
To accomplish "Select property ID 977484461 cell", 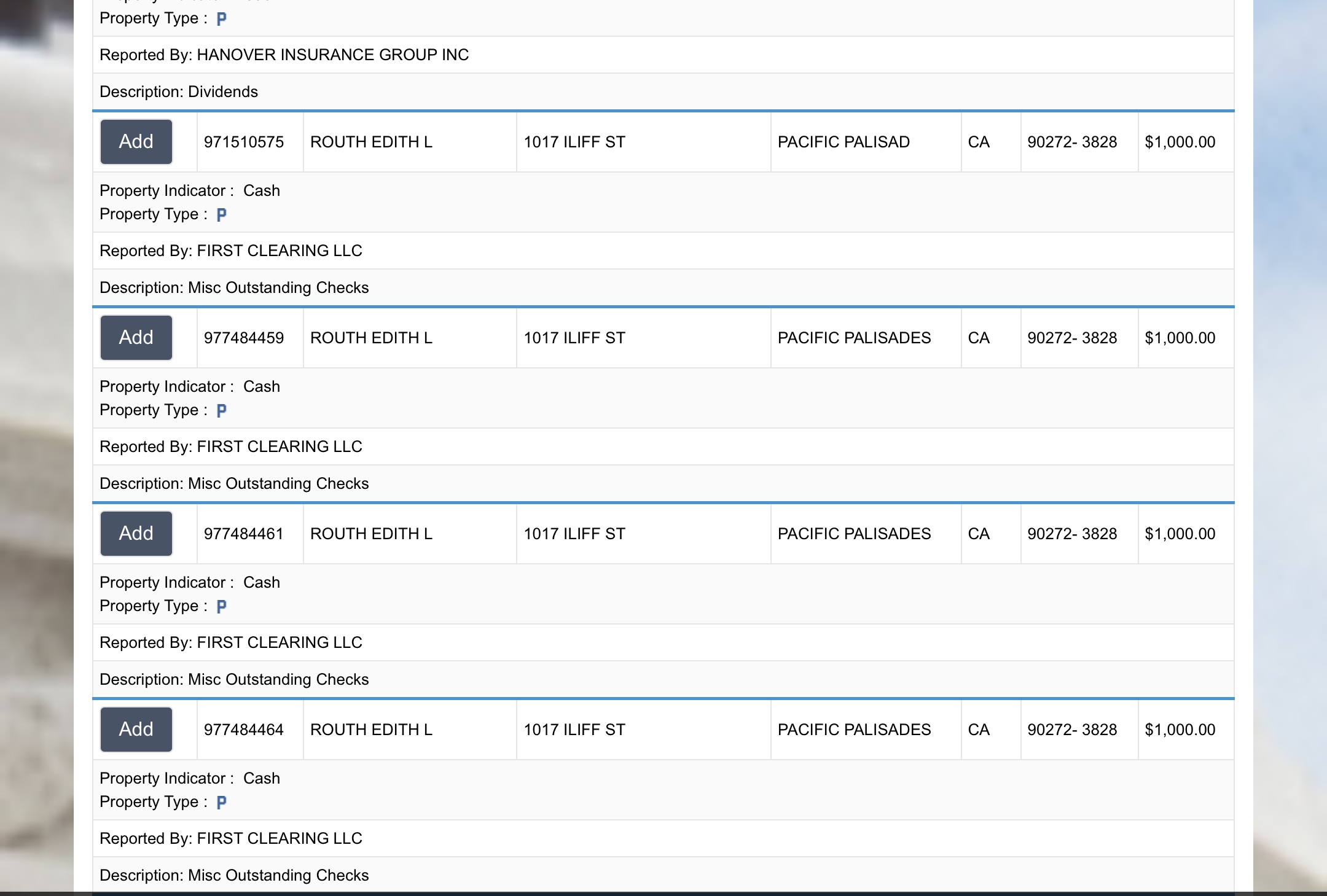I will point(250,534).
